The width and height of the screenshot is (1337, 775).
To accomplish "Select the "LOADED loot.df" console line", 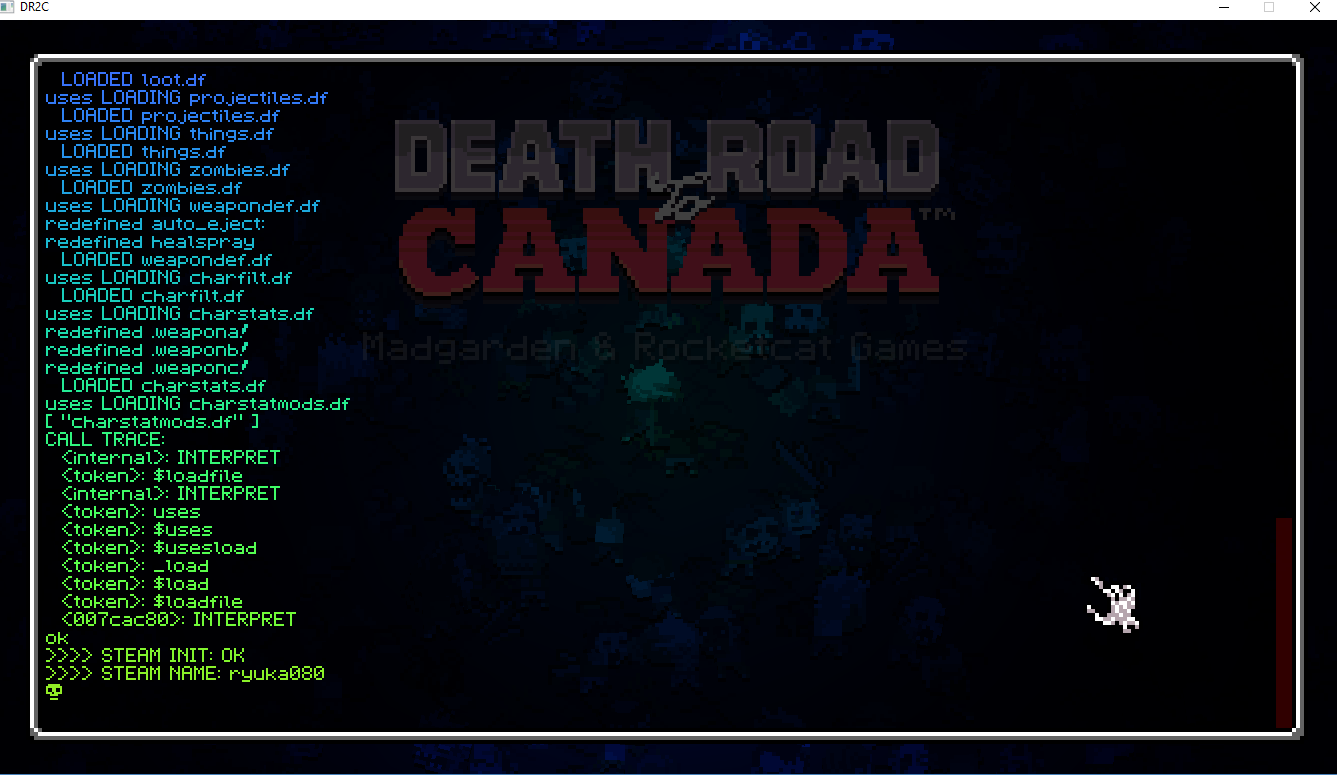I will click(x=133, y=79).
